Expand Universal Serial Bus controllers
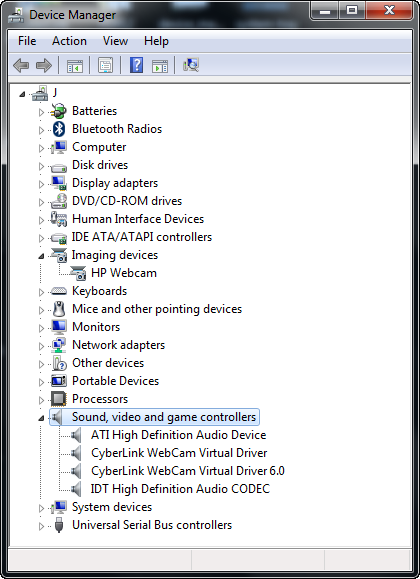The width and height of the screenshot is (420, 579). tap(41, 526)
